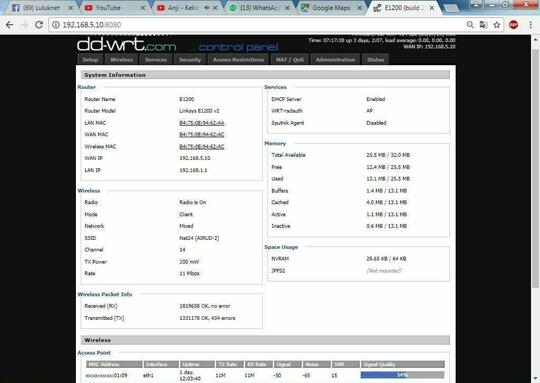Click the Wireless MAC address link
The width and height of the screenshot is (540, 383).
point(201,147)
